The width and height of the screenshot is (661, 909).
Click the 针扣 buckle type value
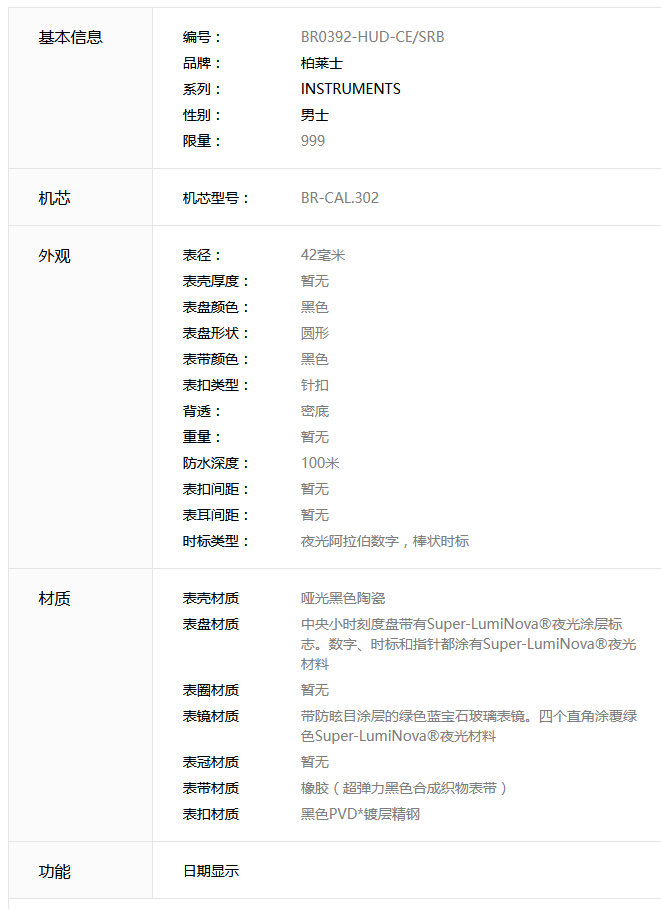(314, 385)
